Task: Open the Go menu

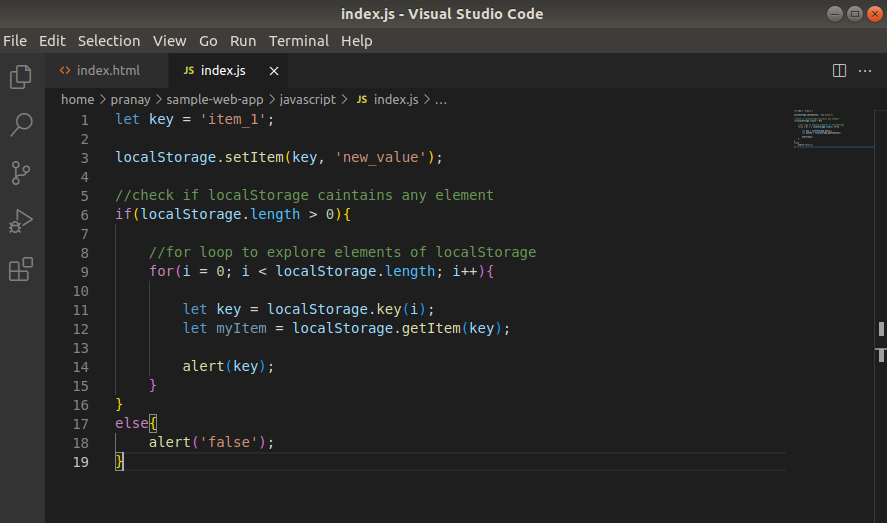Action: [x=208, y=41]
